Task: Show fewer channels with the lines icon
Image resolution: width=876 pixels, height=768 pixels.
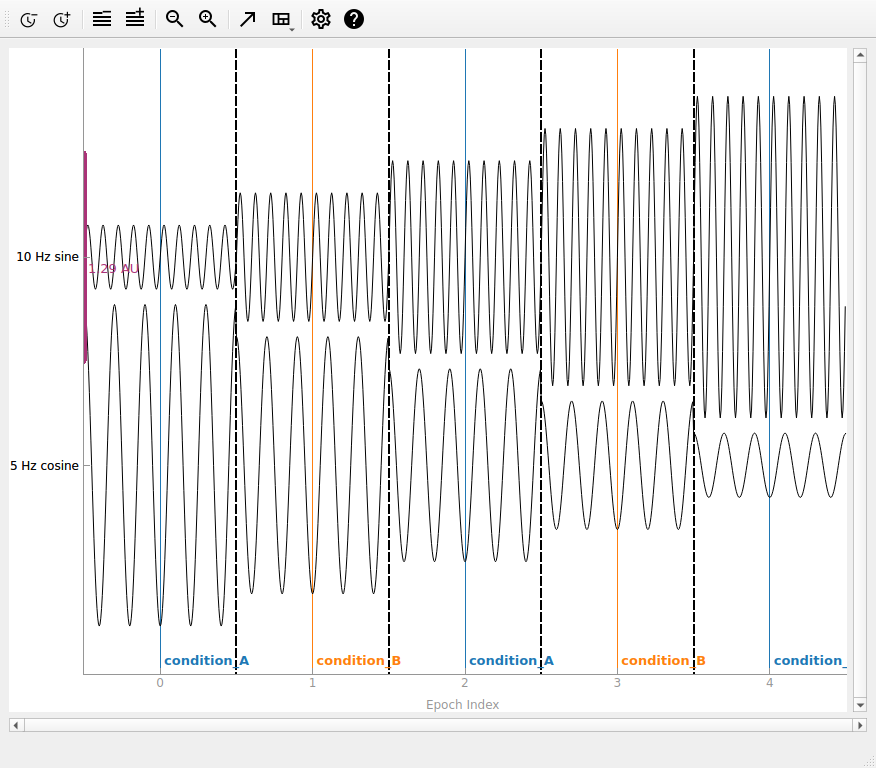Action: pos(102,19)
